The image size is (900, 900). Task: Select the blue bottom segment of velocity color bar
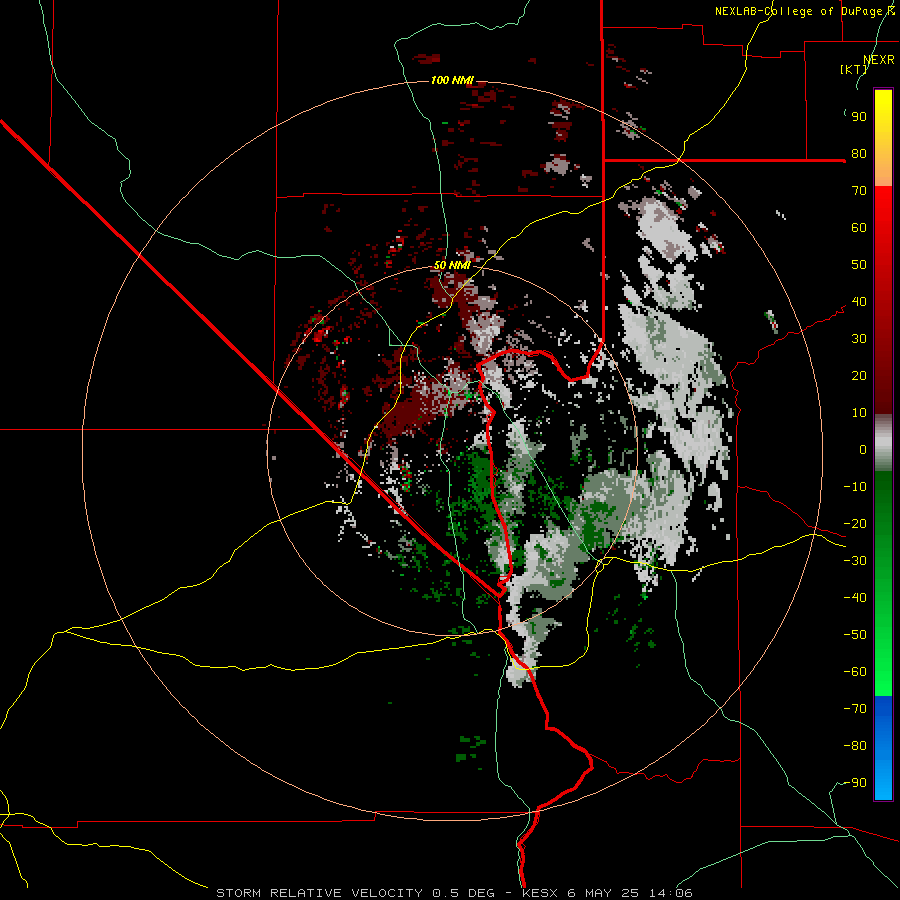tap(883, 747)
